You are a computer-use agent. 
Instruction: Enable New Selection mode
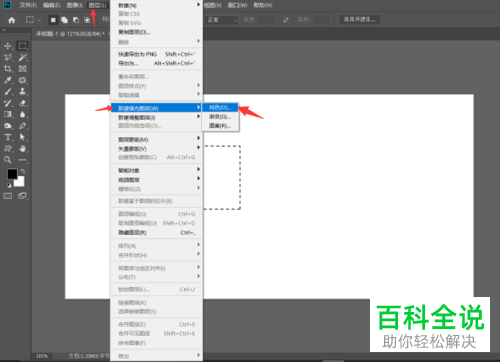[53, 20]
